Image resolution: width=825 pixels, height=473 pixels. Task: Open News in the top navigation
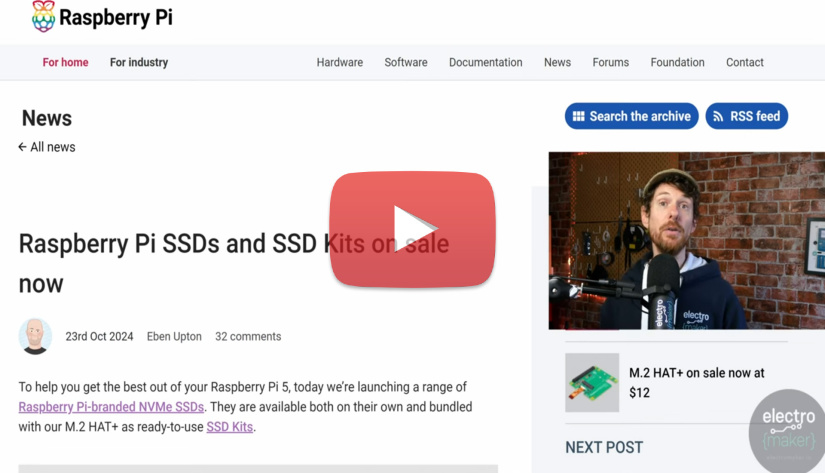click(x=557, y=62)
